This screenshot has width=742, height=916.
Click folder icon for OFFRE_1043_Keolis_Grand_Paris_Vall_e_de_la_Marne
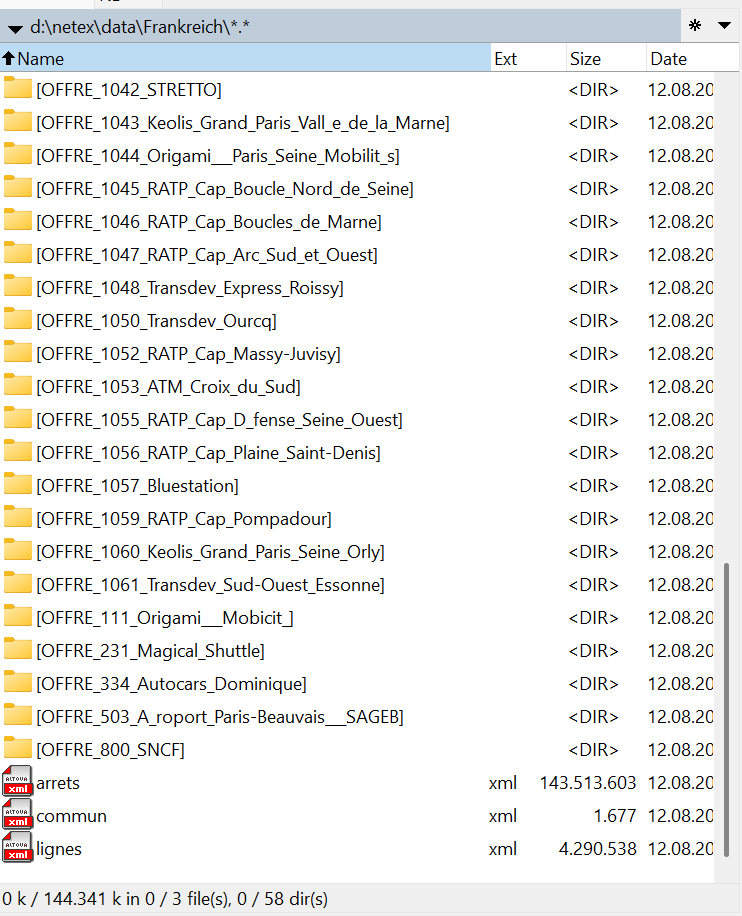coord(18,121)
